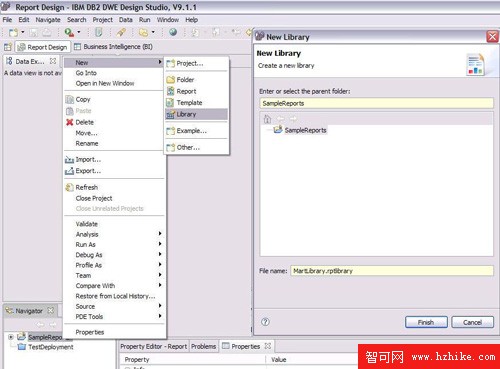This screenshot has width=500, height=369.
Task: Click the parent folder text field
Action: (x=376, y=103)
